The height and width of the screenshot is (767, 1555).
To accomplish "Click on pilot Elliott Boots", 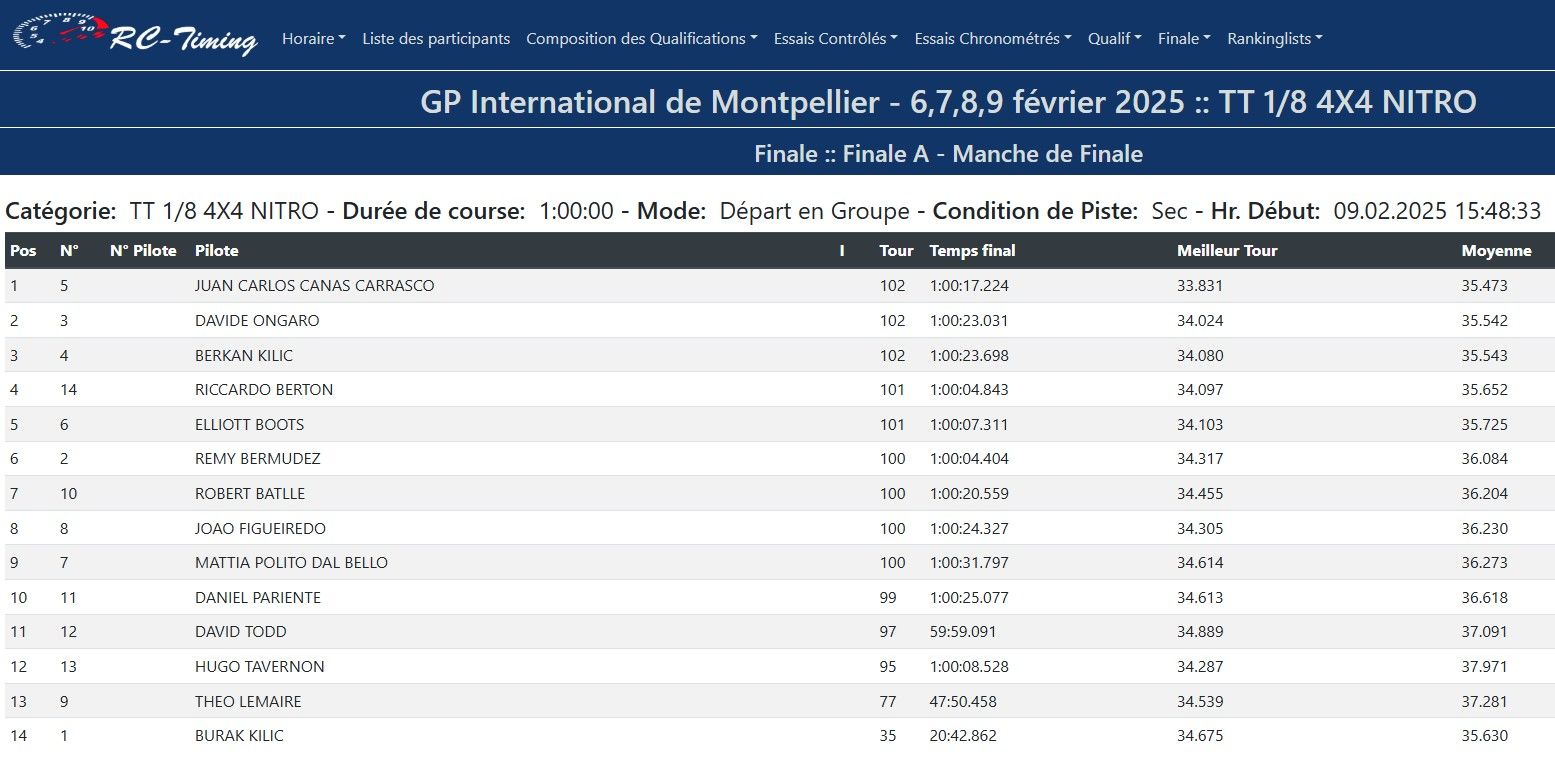I will (x=249, y=425).
